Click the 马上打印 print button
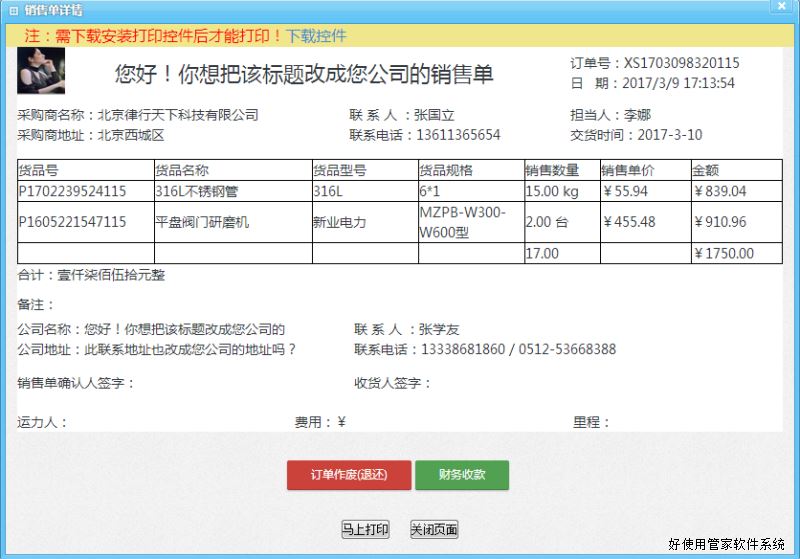The width and height of the screenshot is (800, 559). pos(365,530)
